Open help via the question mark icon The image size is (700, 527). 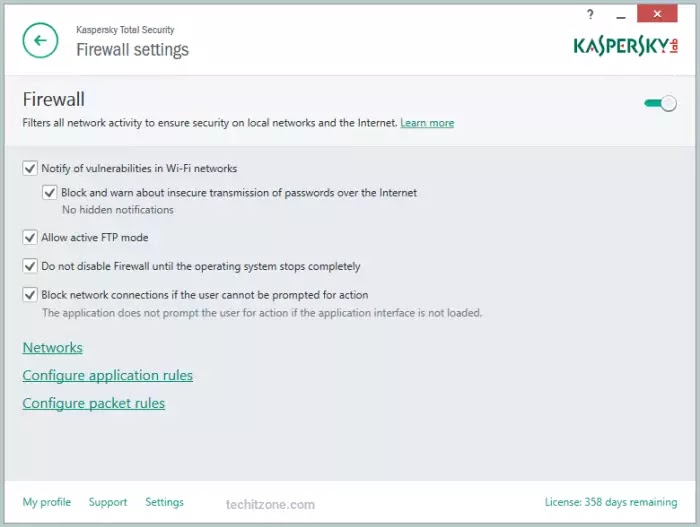pyautogui.click(x=590, y=15)
